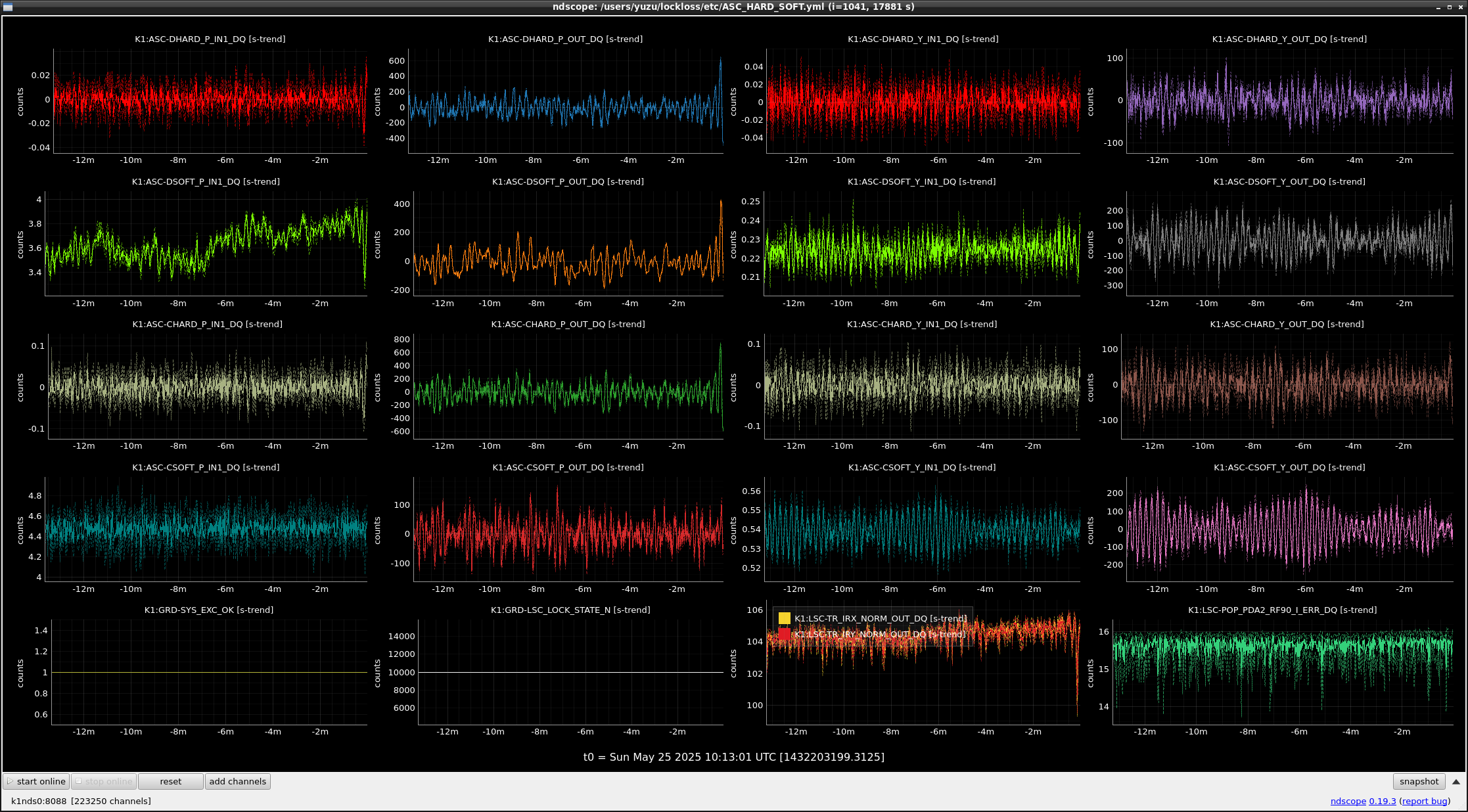
Task: Click the K1:ASC-DSOFT_Y_IN1_DQ plot title
Action: pyautogui.click(x=921, y=182)
